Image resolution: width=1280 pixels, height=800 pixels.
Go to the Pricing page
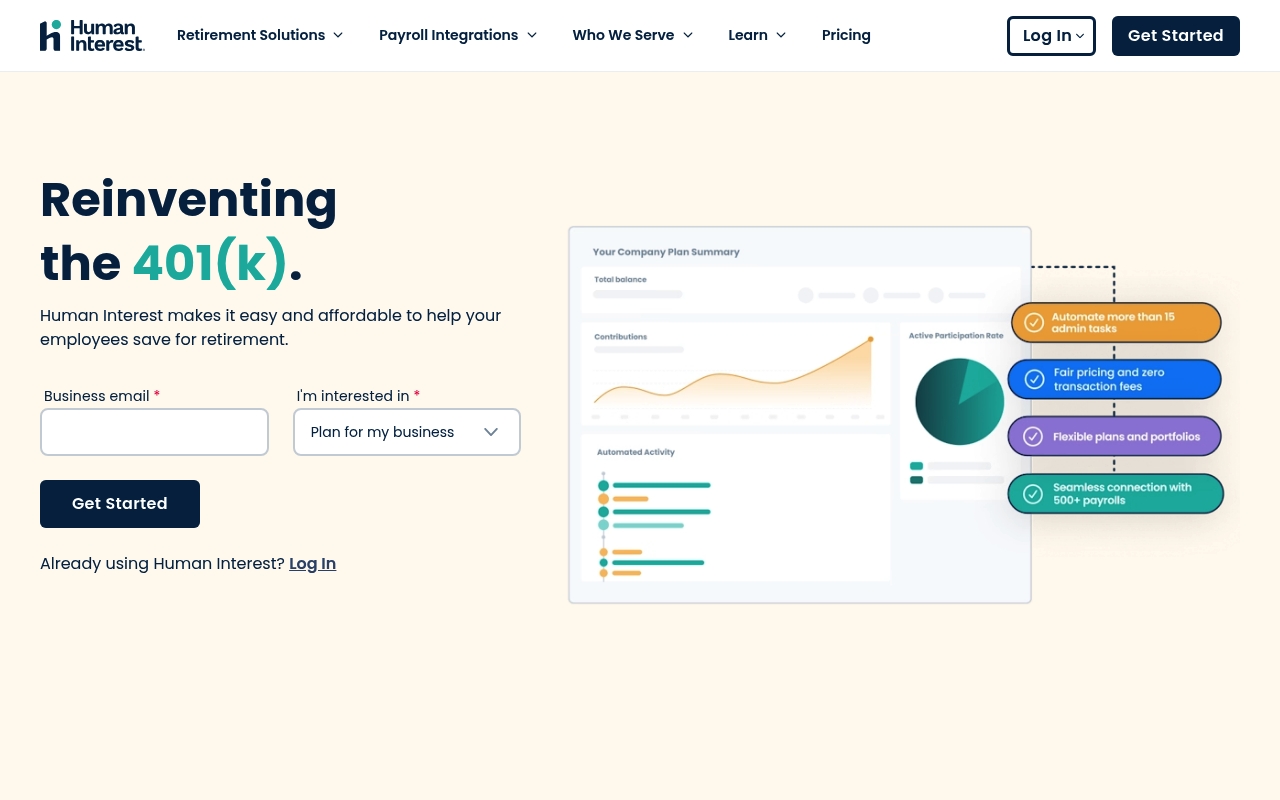[x=846, y=35]
